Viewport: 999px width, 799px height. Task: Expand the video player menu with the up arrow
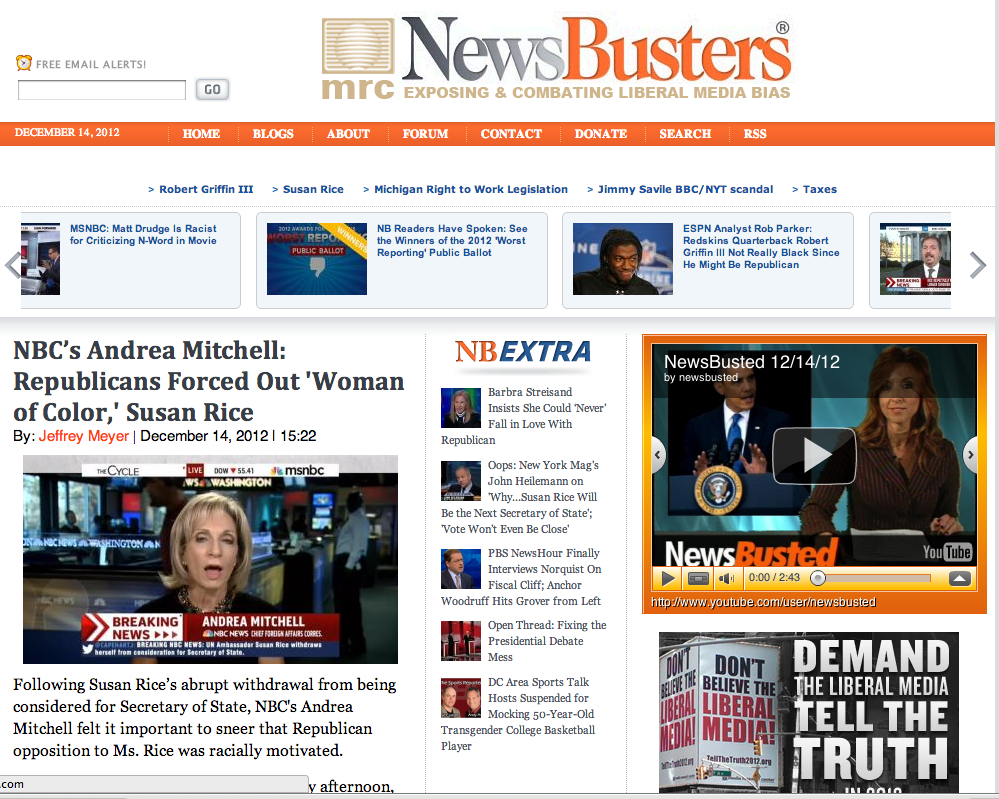[x=959, y=578]
